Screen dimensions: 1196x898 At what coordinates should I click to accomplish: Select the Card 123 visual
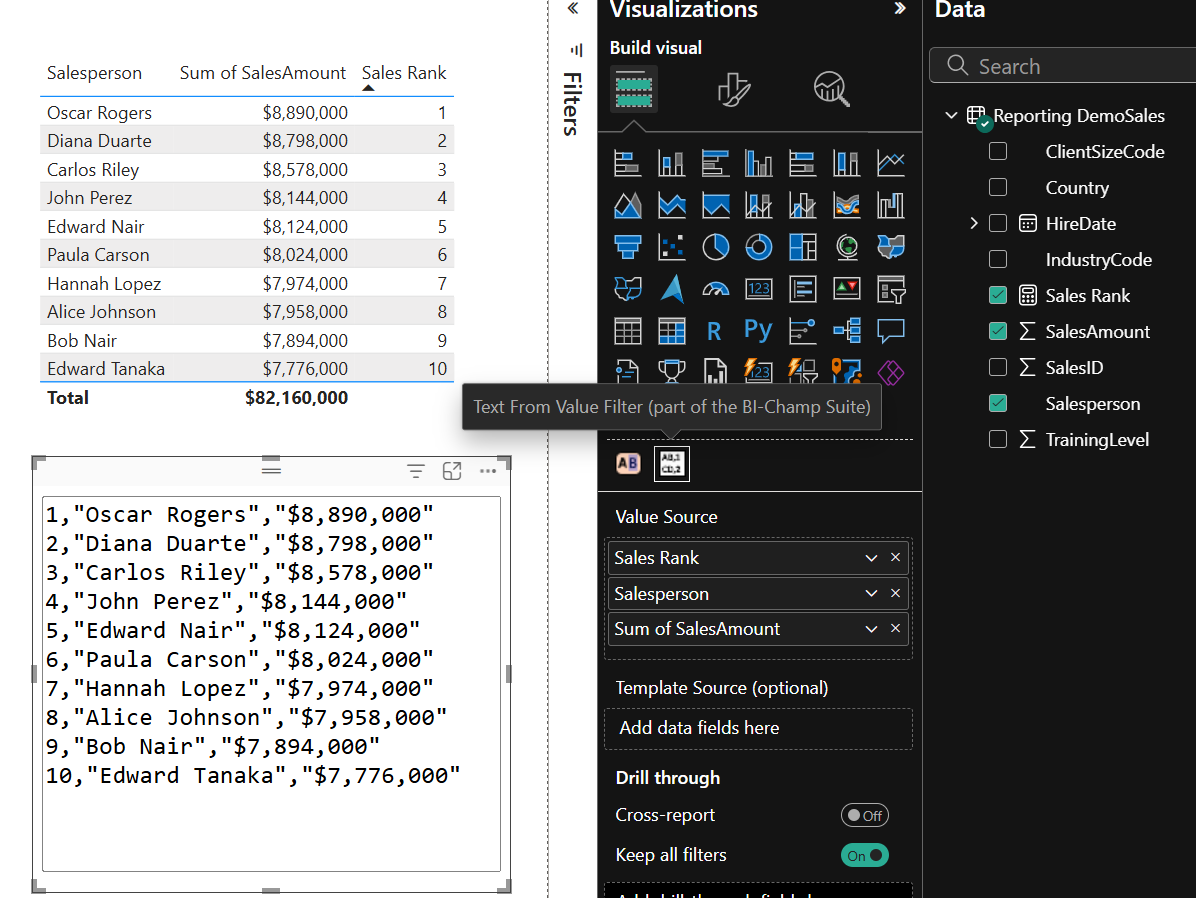[759, 289]
